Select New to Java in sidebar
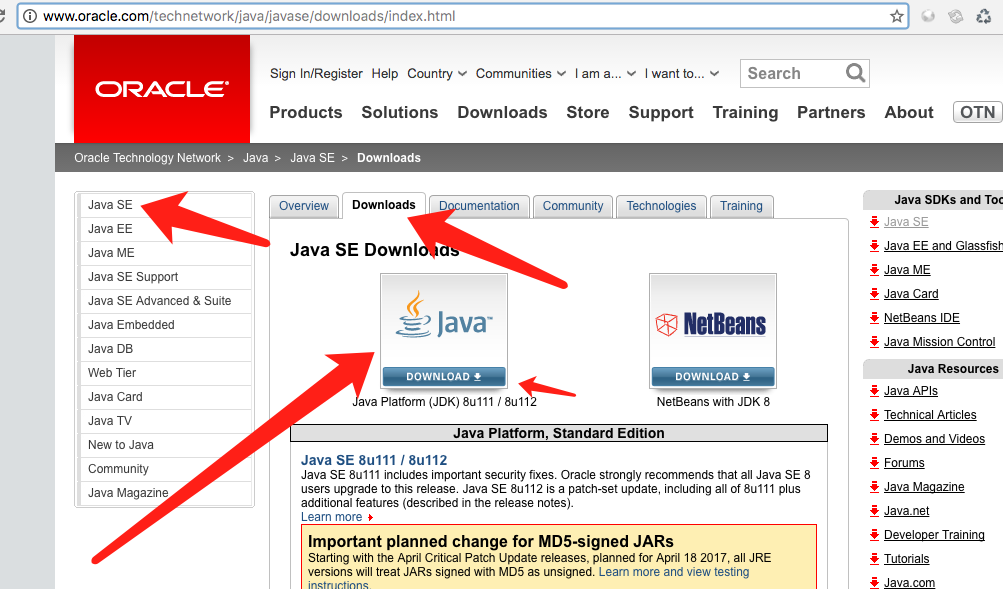1003x589 pixels. click(x=166, y=444)
